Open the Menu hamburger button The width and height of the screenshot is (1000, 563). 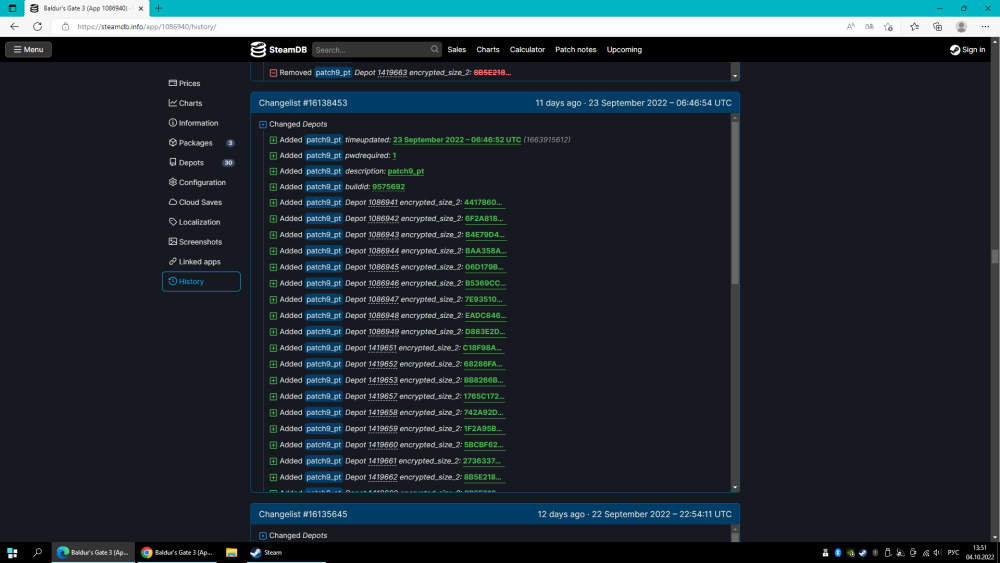click(x=28, y=49)
